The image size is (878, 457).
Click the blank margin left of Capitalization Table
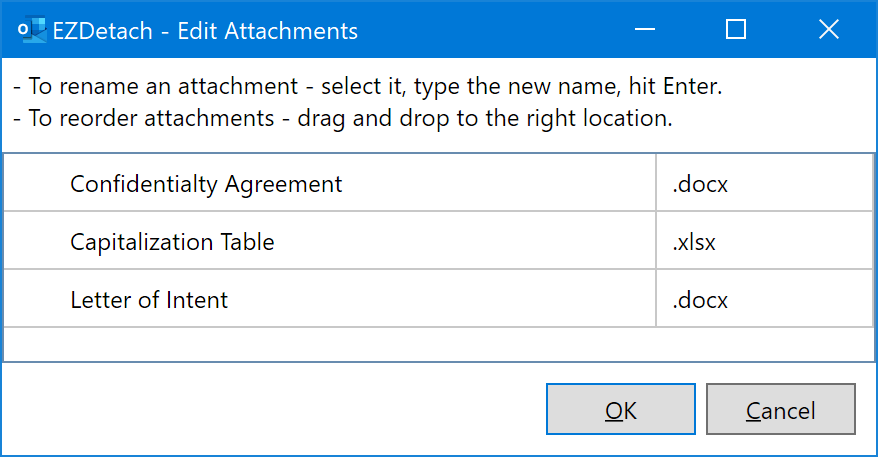point(37,242)
